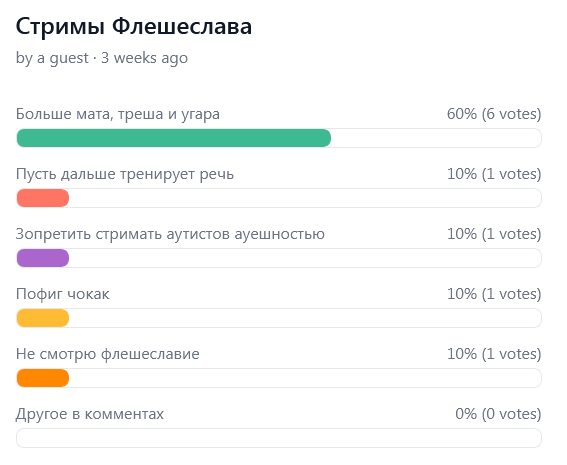Click the '60% (6 votes)' result label
This screenshot has width=567, height=465.
click(494, 114)
